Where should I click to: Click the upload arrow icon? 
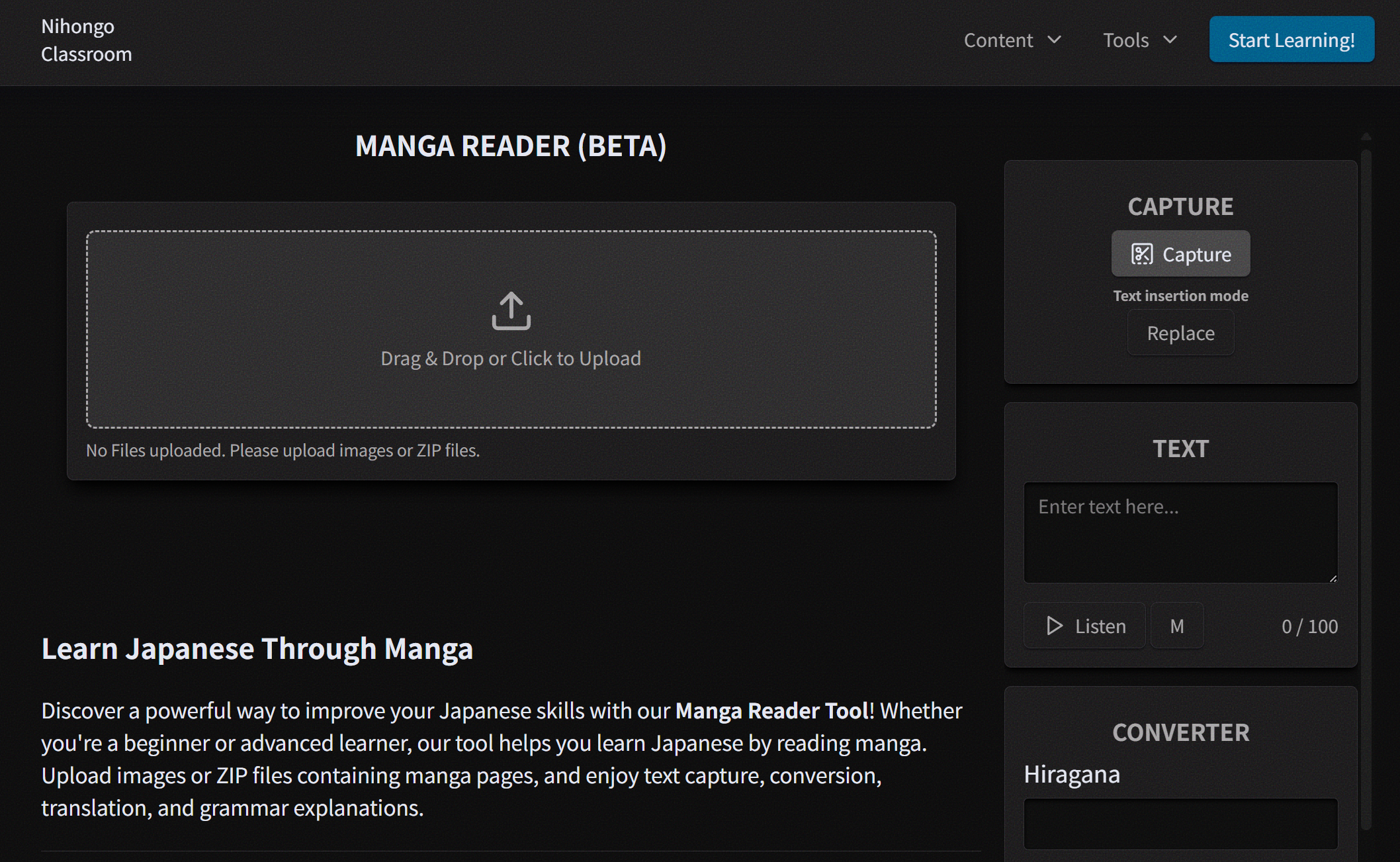pos(511,310)
